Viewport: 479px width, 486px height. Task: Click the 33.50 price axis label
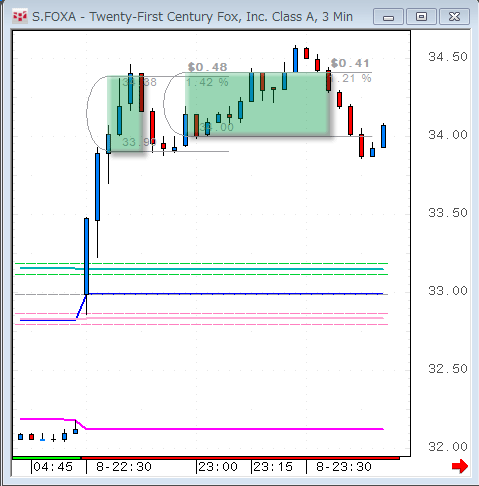448,213
